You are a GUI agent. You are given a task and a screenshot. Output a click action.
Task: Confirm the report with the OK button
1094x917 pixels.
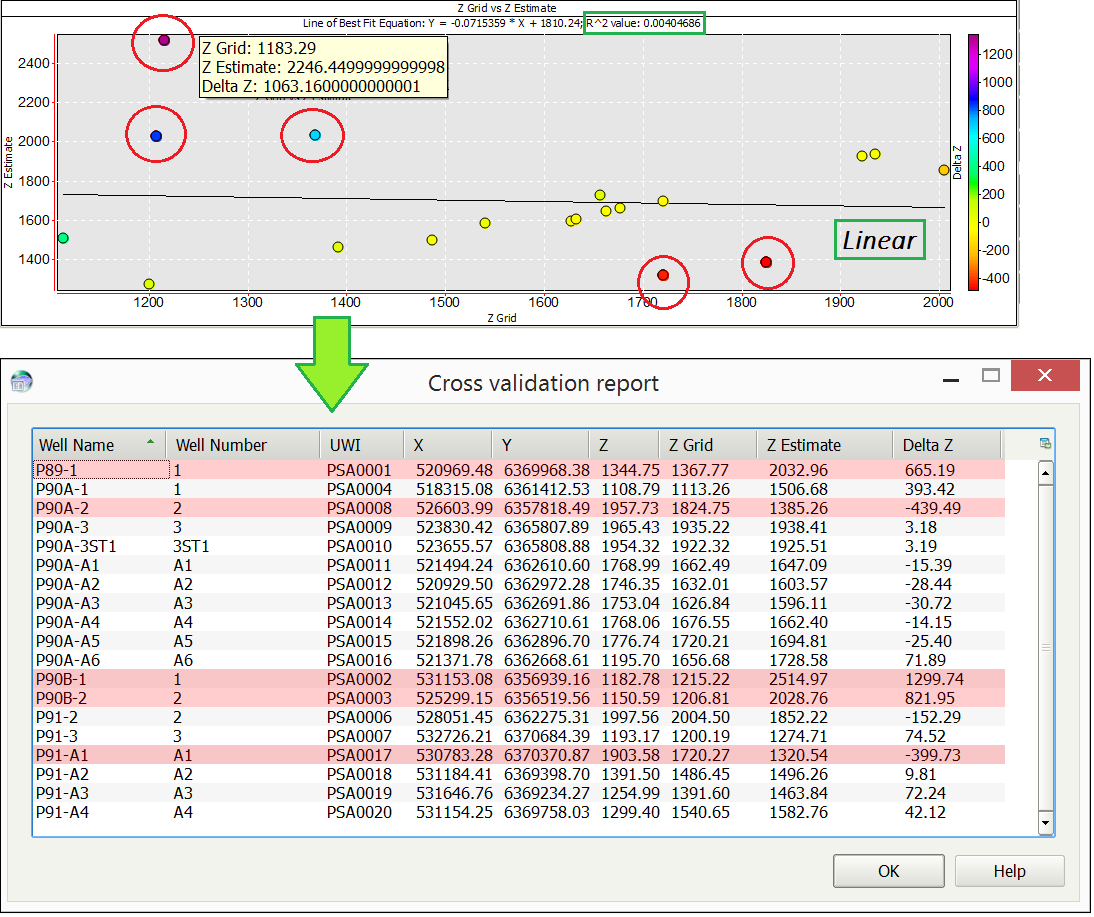point(888,870)
